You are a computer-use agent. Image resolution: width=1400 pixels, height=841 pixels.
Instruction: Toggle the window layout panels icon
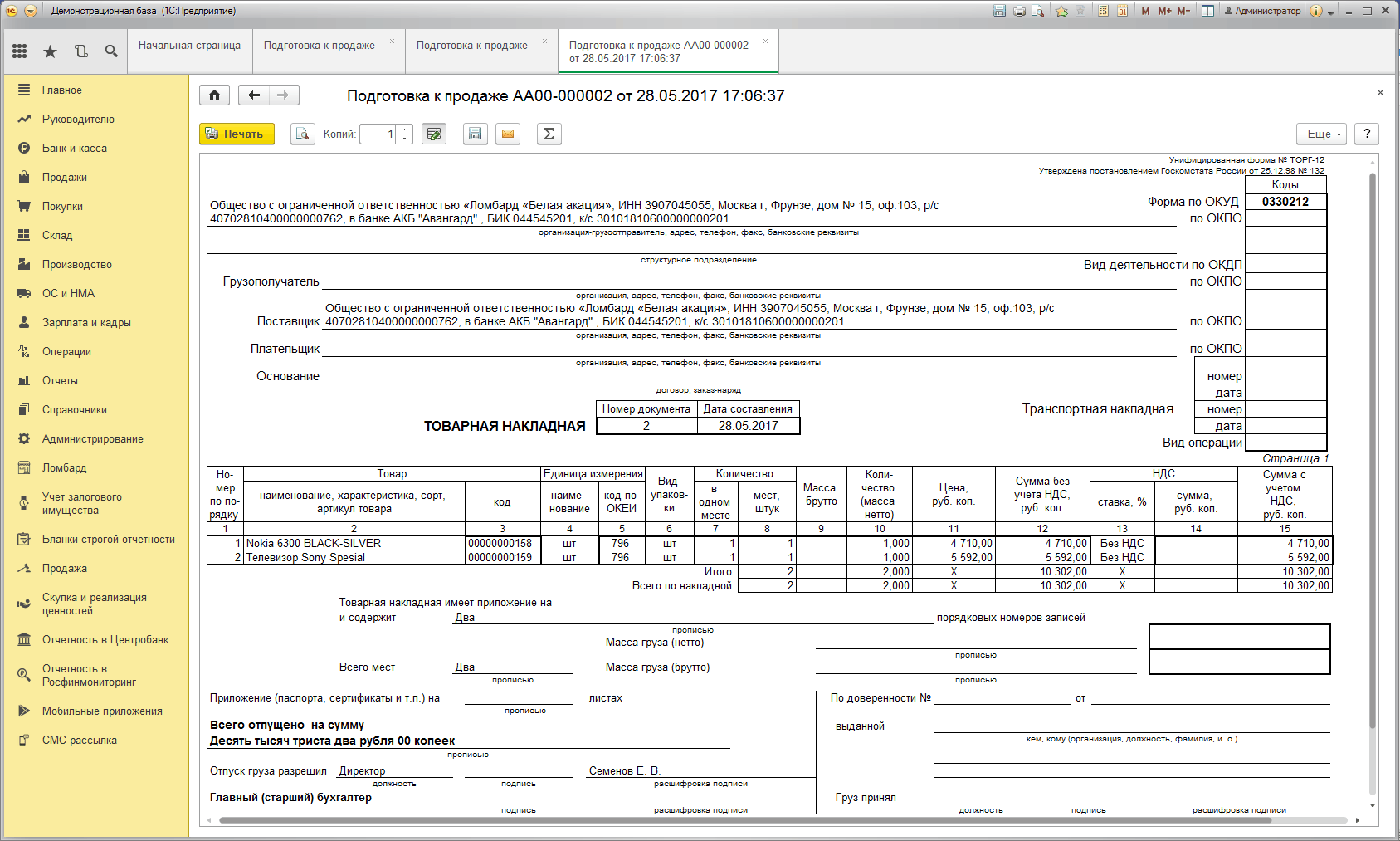(1207, 11)
